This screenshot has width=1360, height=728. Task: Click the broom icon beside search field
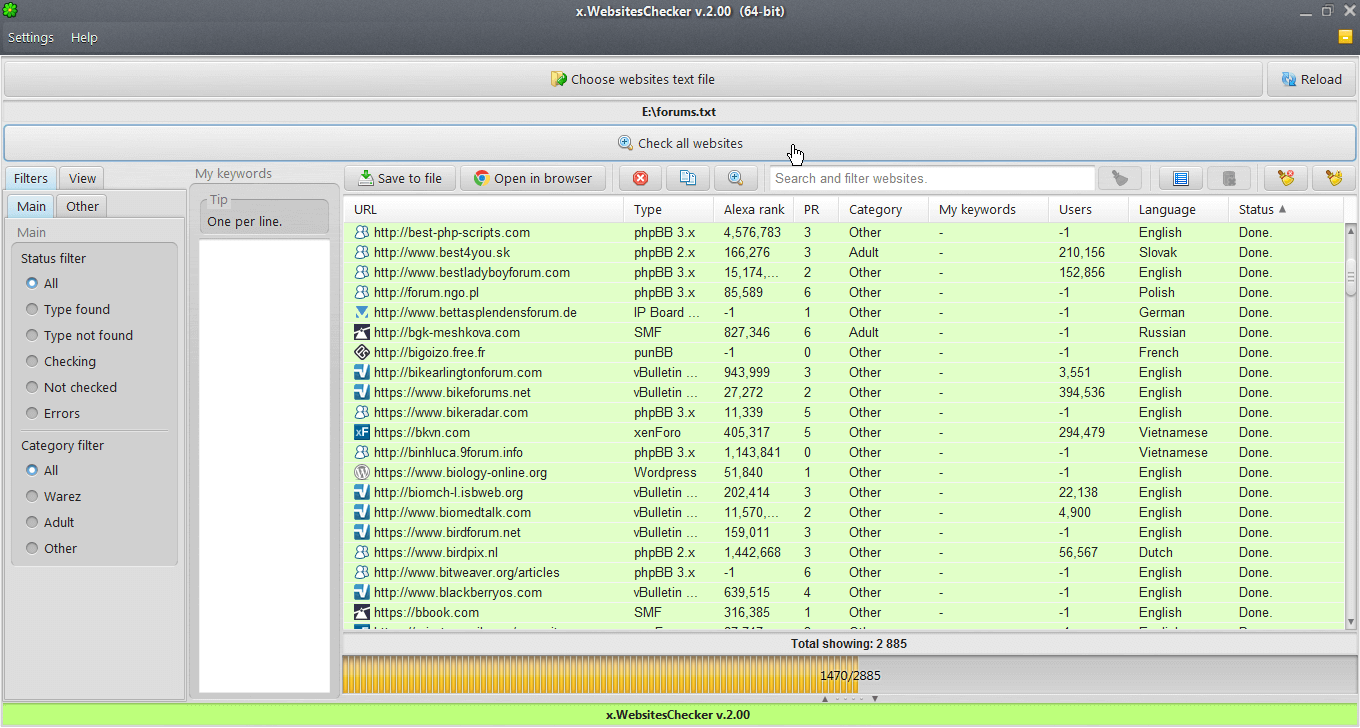(1120, 178)
